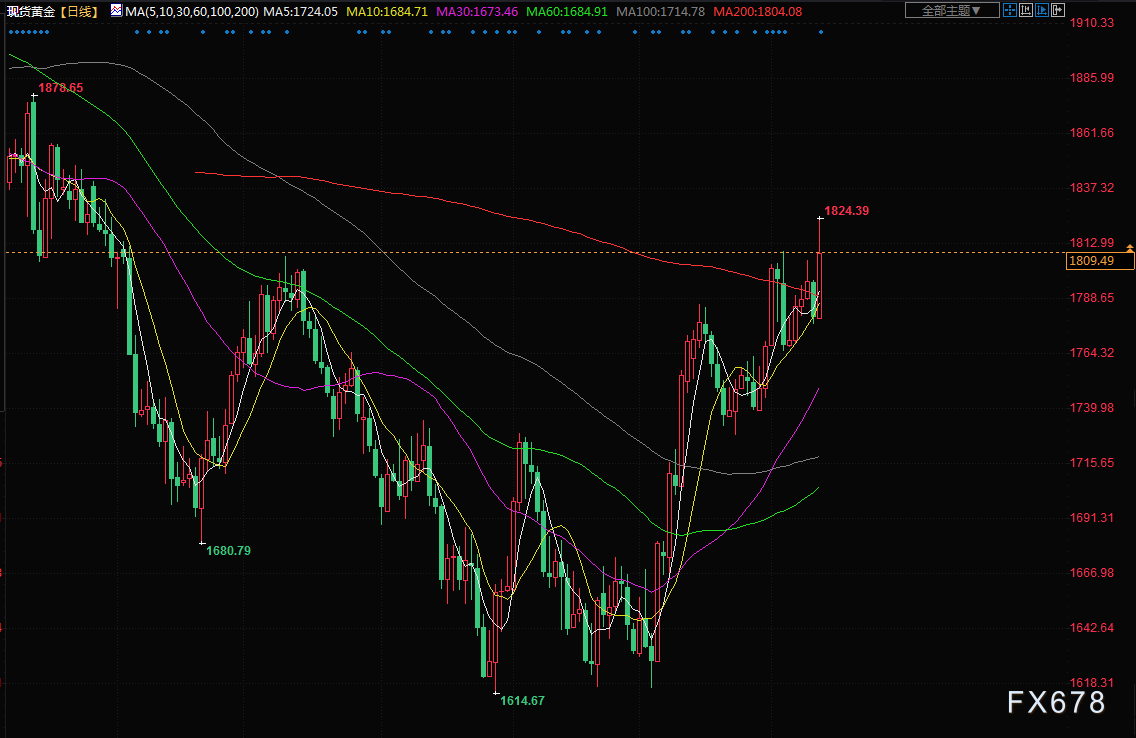Click the 1666.98 price axis label
The width and height of the screenshot is (1136, 738).
[1092, 573]
